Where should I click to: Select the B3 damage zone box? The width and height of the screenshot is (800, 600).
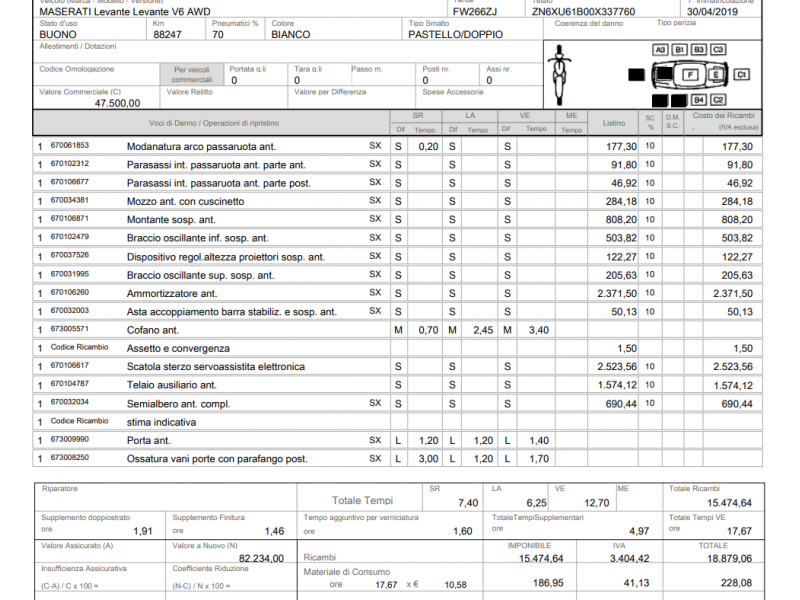(698, 49)
